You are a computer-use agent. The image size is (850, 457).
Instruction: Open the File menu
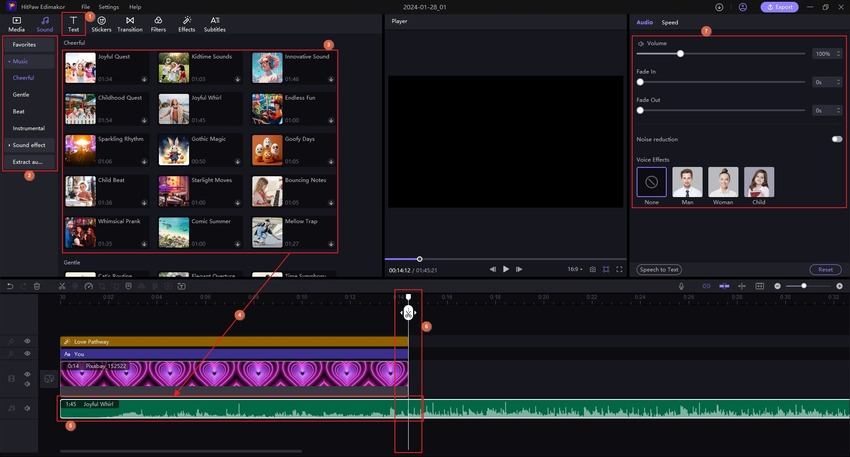pos(86,7)
